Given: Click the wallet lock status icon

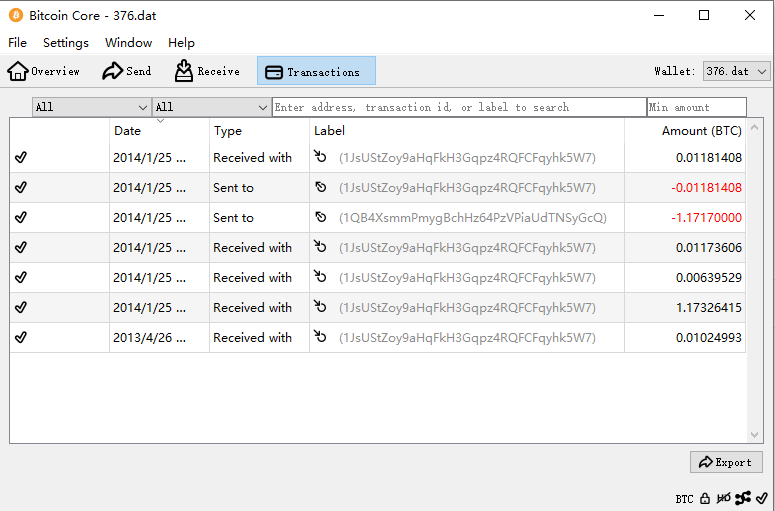Looking at the screenshot, I should tap(705, 498).
